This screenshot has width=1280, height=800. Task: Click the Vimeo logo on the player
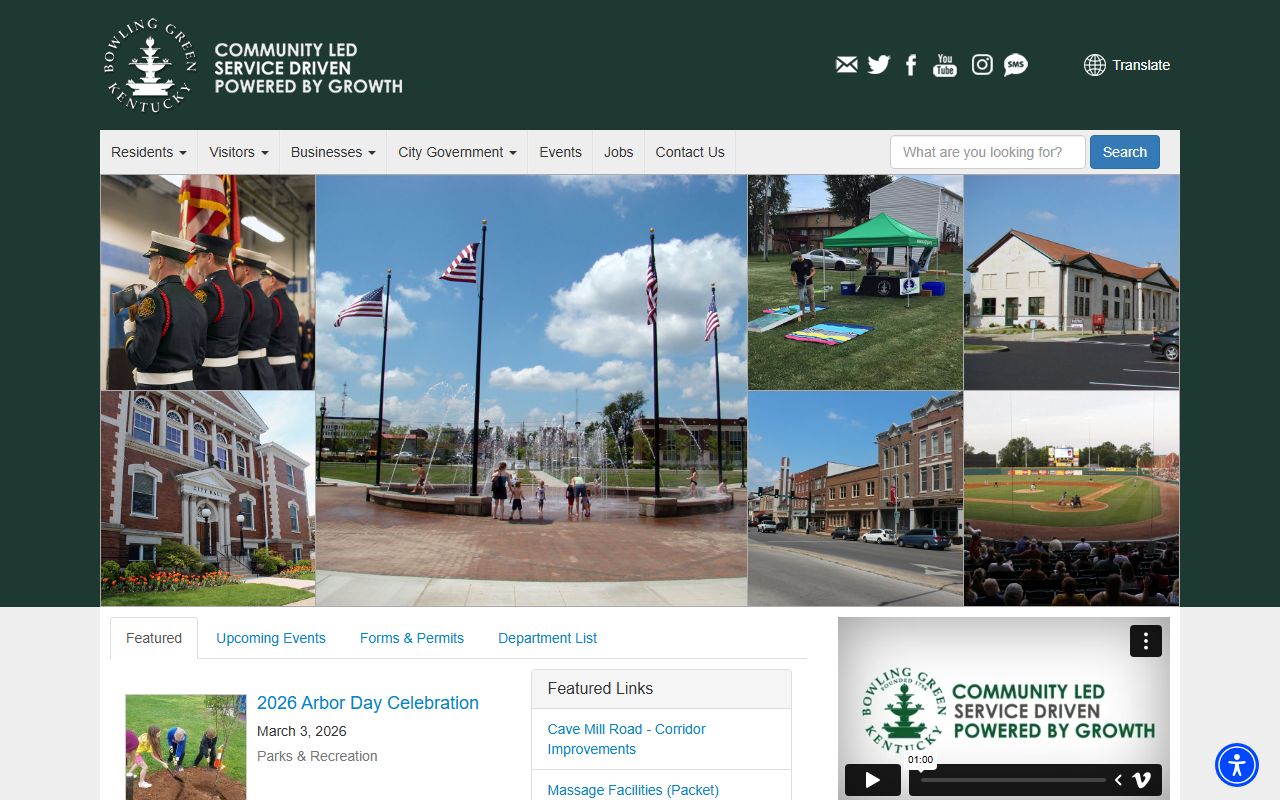point(1142,780)
